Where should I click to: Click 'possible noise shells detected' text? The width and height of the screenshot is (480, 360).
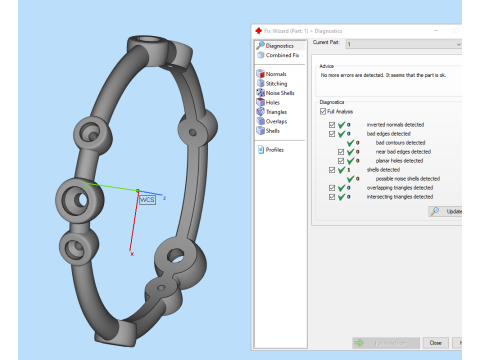tap(408, 179)
